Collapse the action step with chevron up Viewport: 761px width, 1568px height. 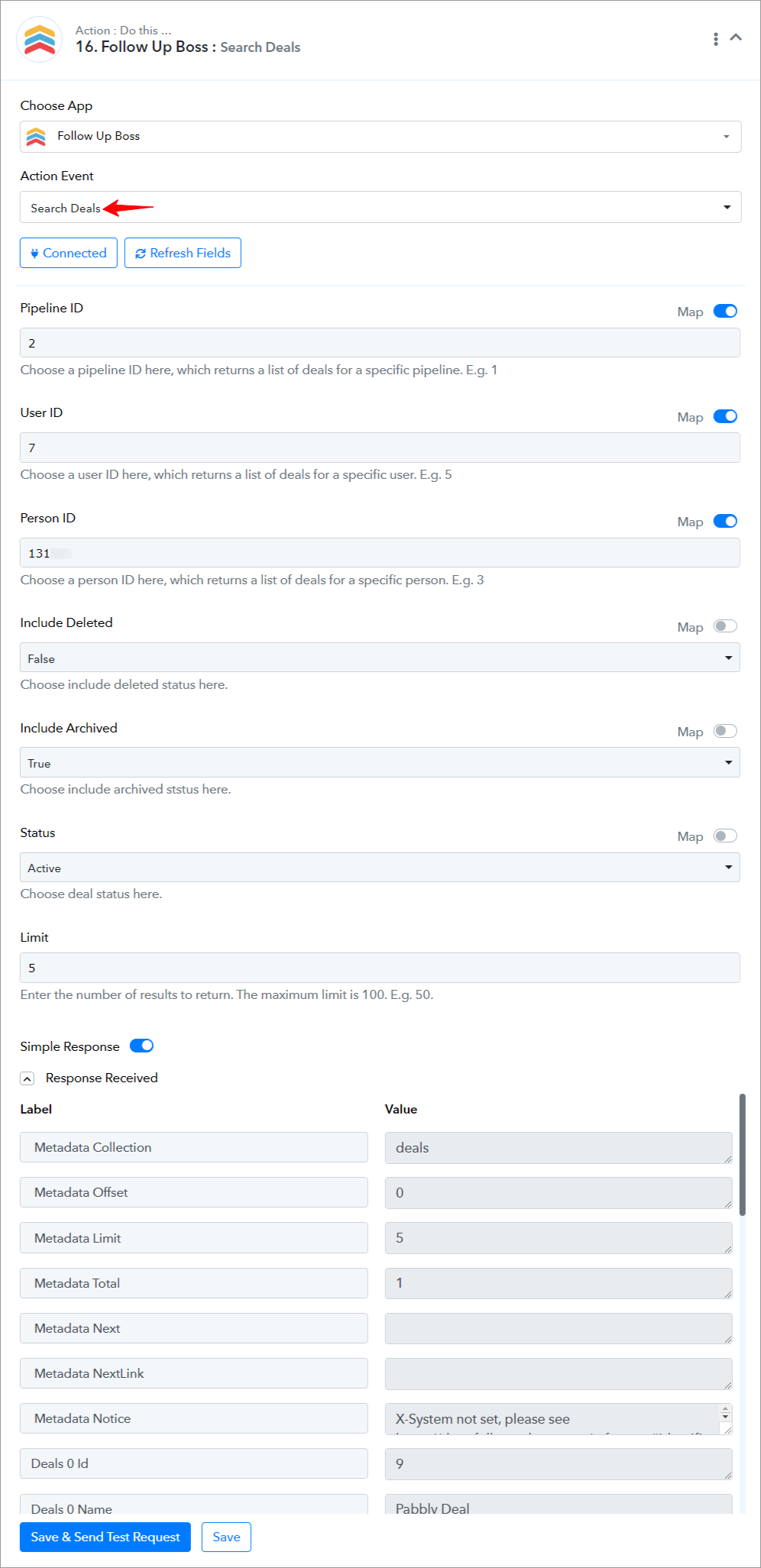[x=737, y=37]
